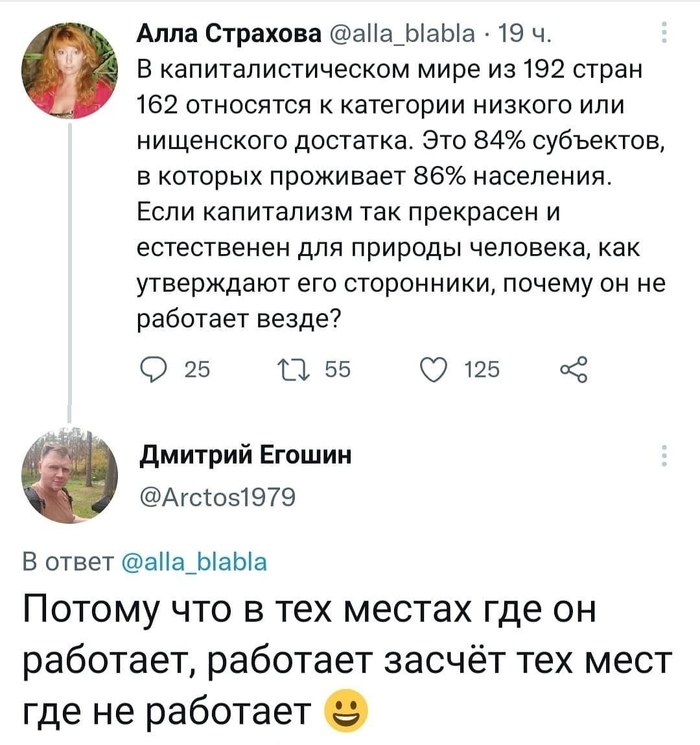Screen dimensions: 700x745
Task: Click the like count 125
Action: click(x=482, y=371)
